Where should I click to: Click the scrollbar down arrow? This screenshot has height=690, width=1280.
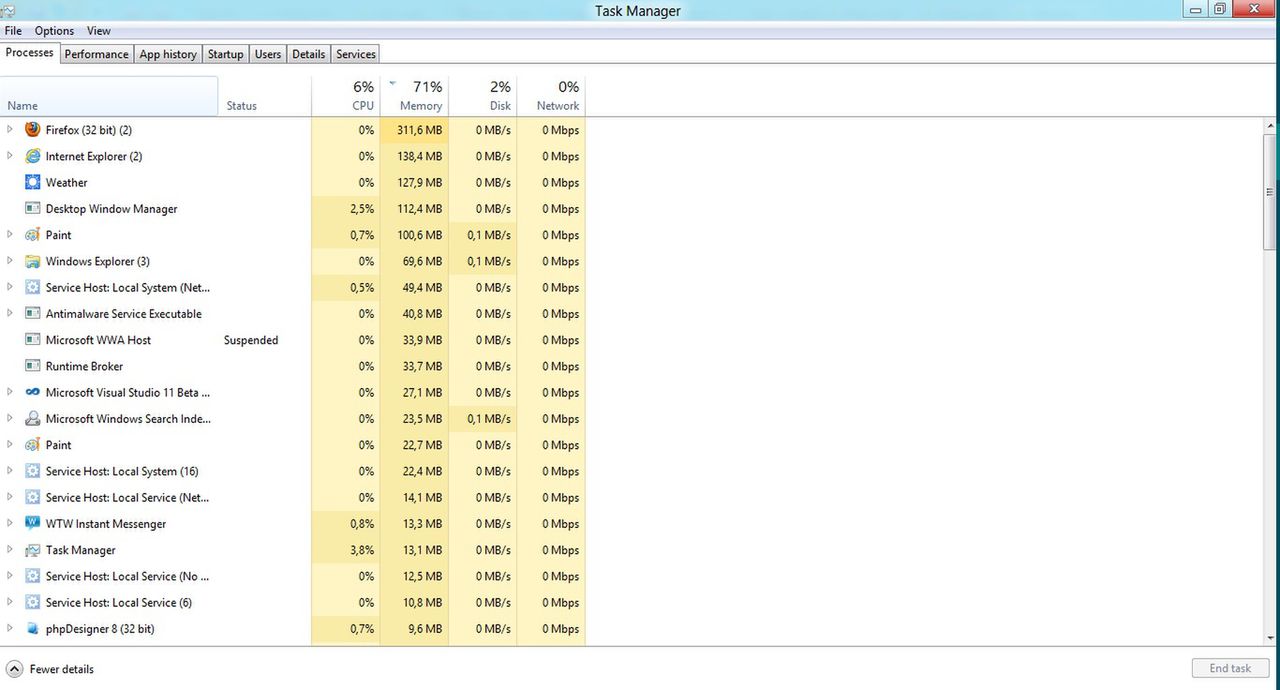[x=1271, y=638]
